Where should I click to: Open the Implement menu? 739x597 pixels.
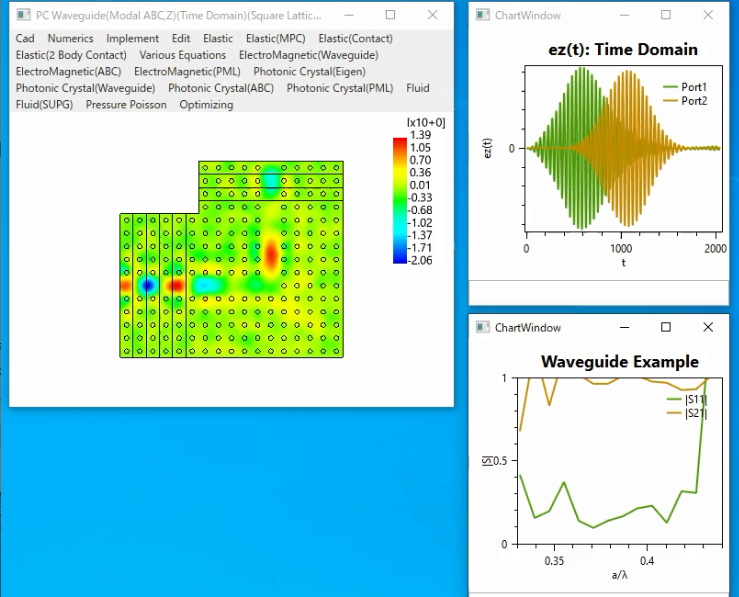(x=132, y=39)
